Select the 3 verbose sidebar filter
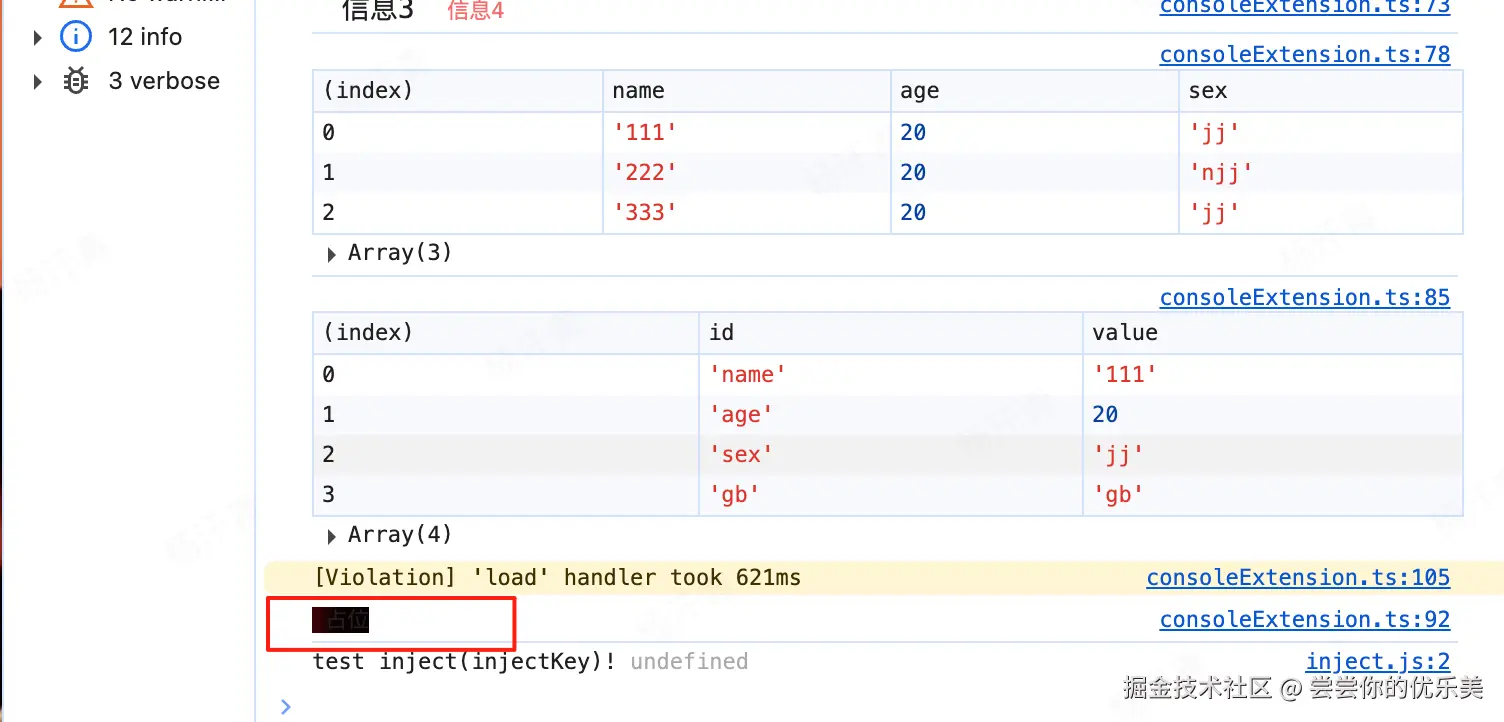The width and height of the screenshot is (1504, 722). 164,81
